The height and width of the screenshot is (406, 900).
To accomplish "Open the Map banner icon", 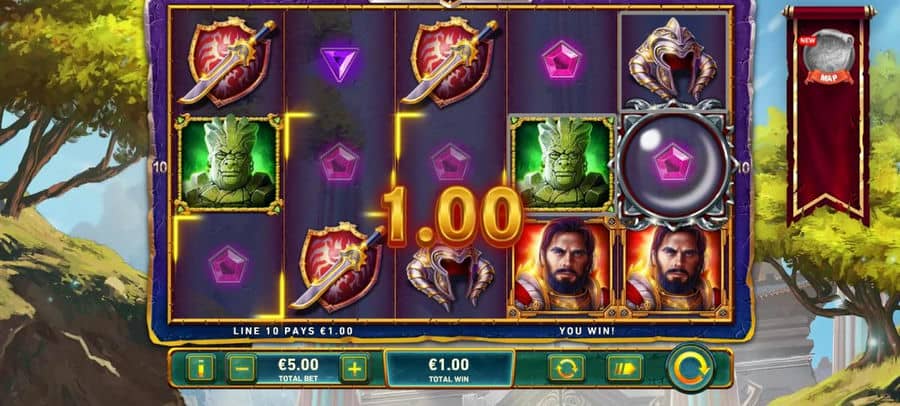I will coord(828,57).
